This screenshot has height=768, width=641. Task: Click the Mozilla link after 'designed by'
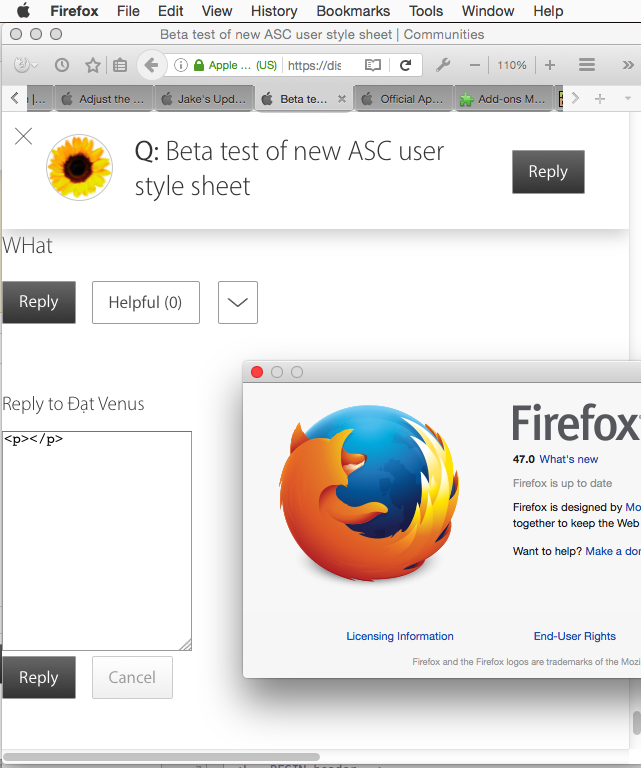click(633, 507)
